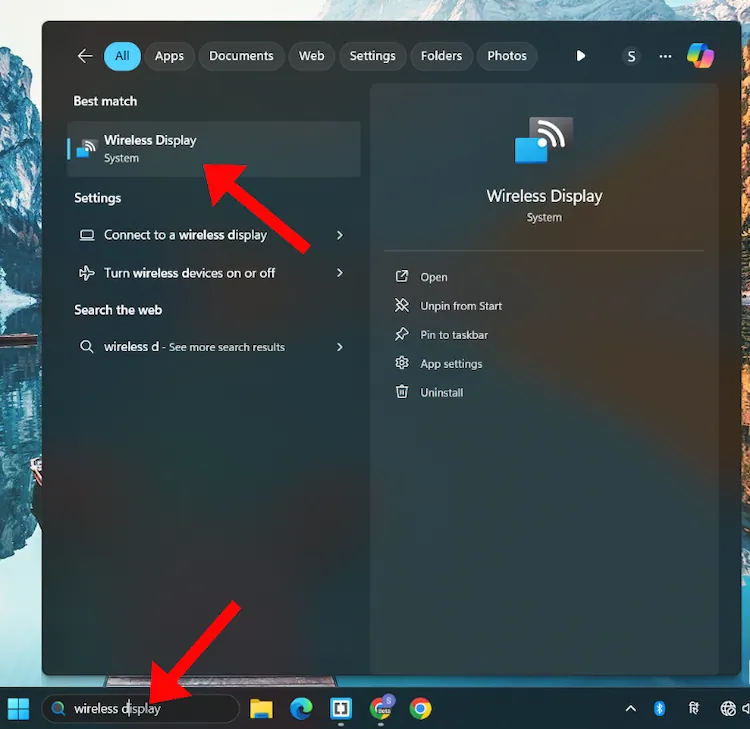Click the taskbar search magnifier icon
Image resolution: width=750 pixels, height=729 pixels.
point(58,708)
